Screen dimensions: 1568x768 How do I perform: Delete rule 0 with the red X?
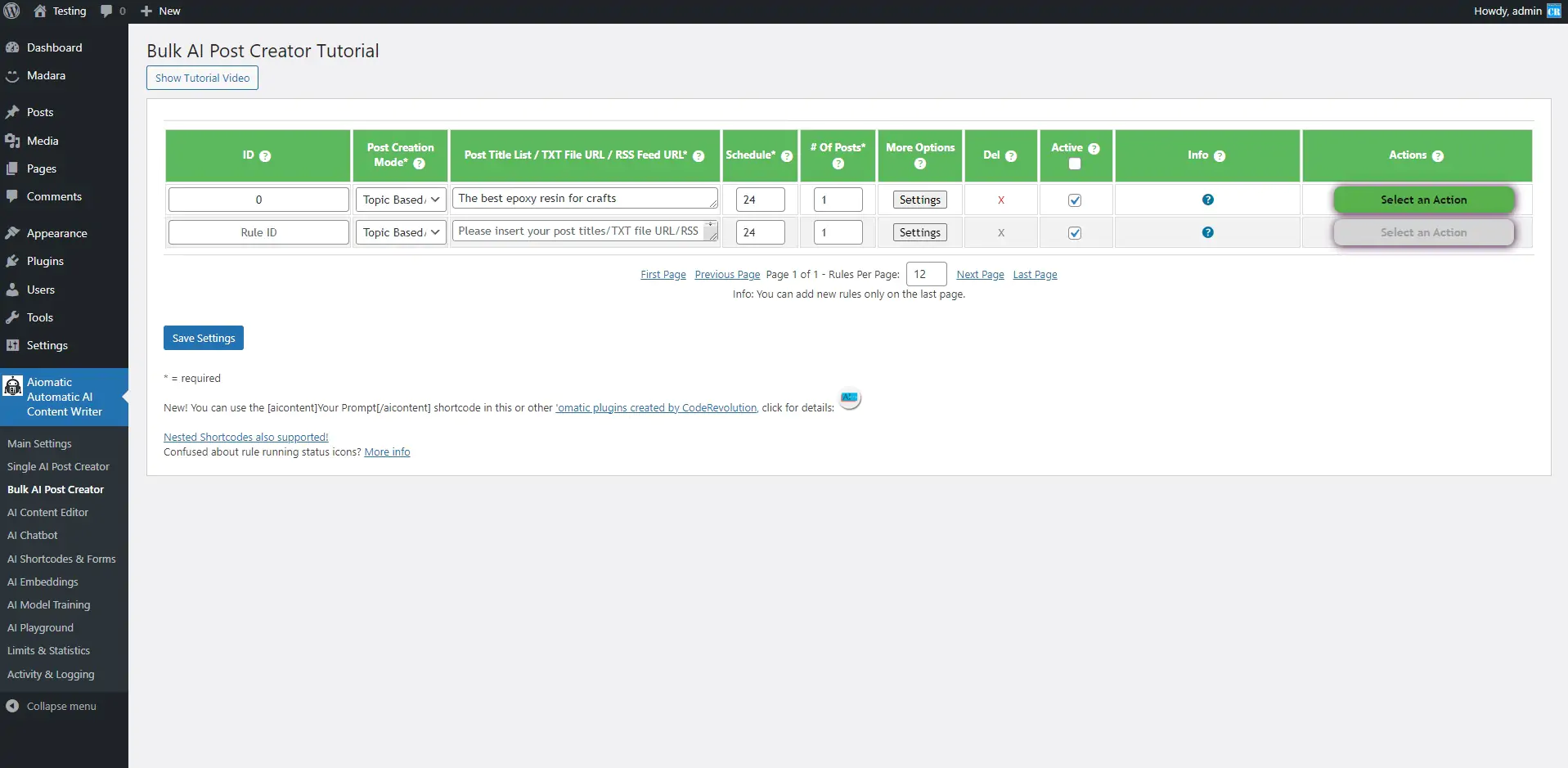coord(1001,200)
